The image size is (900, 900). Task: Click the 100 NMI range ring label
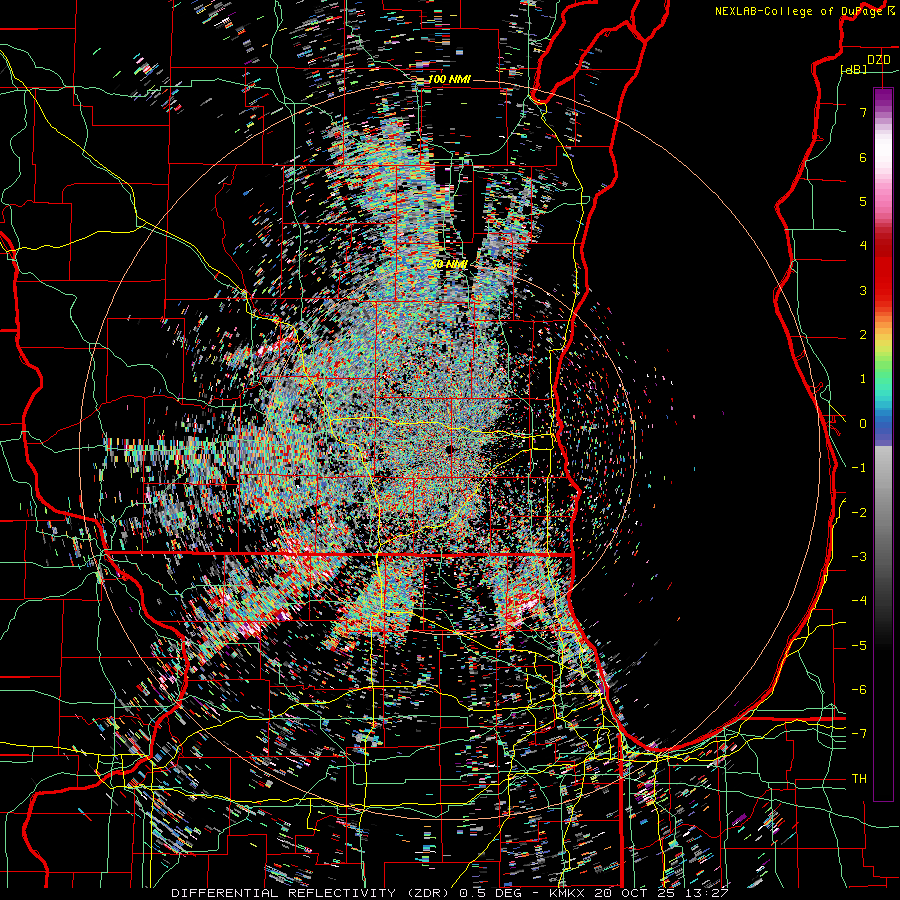point(449,79)
